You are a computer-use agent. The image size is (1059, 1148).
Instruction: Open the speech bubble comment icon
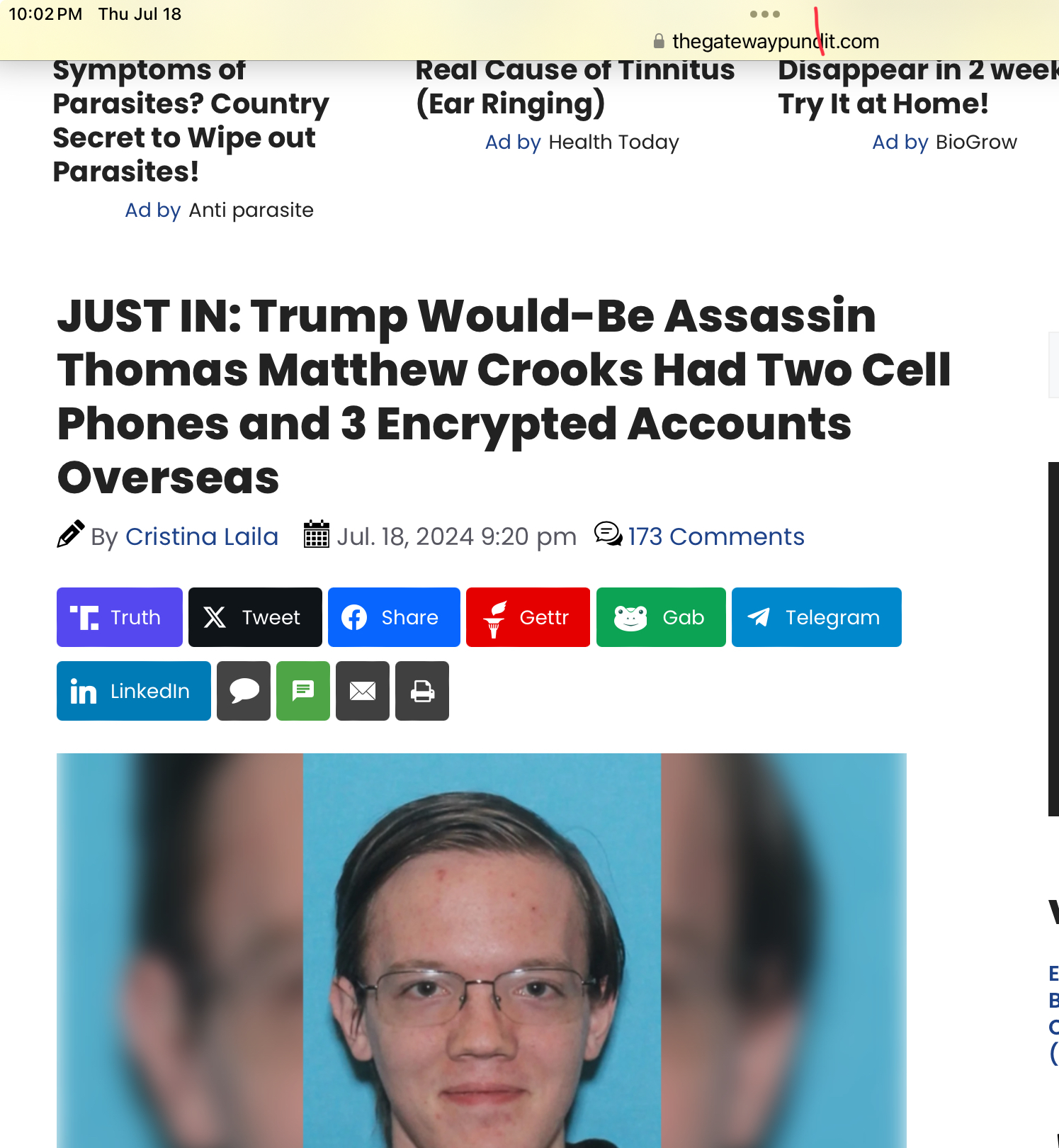pos(244,691)
